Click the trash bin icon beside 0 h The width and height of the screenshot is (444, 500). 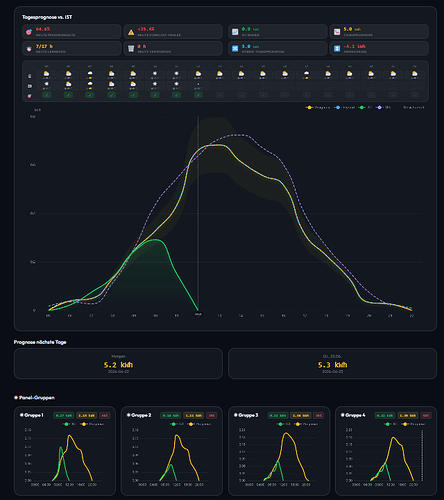pos(131,49)
